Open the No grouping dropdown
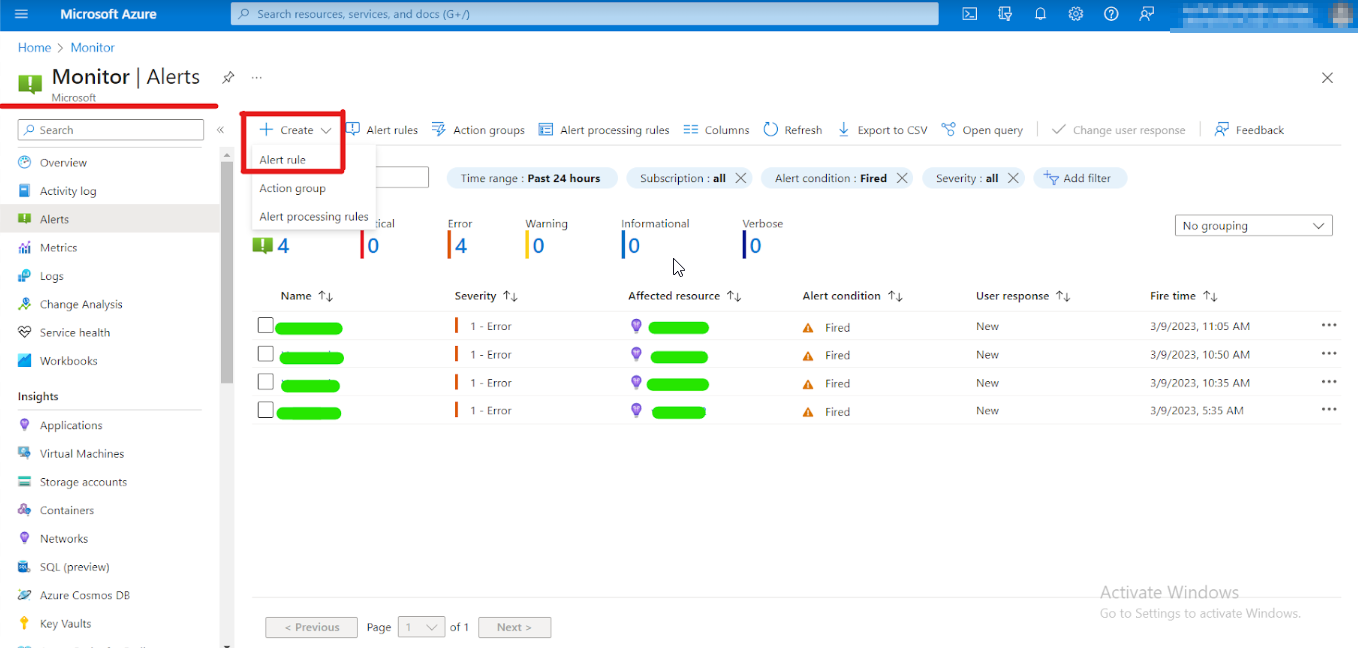 1253,226
